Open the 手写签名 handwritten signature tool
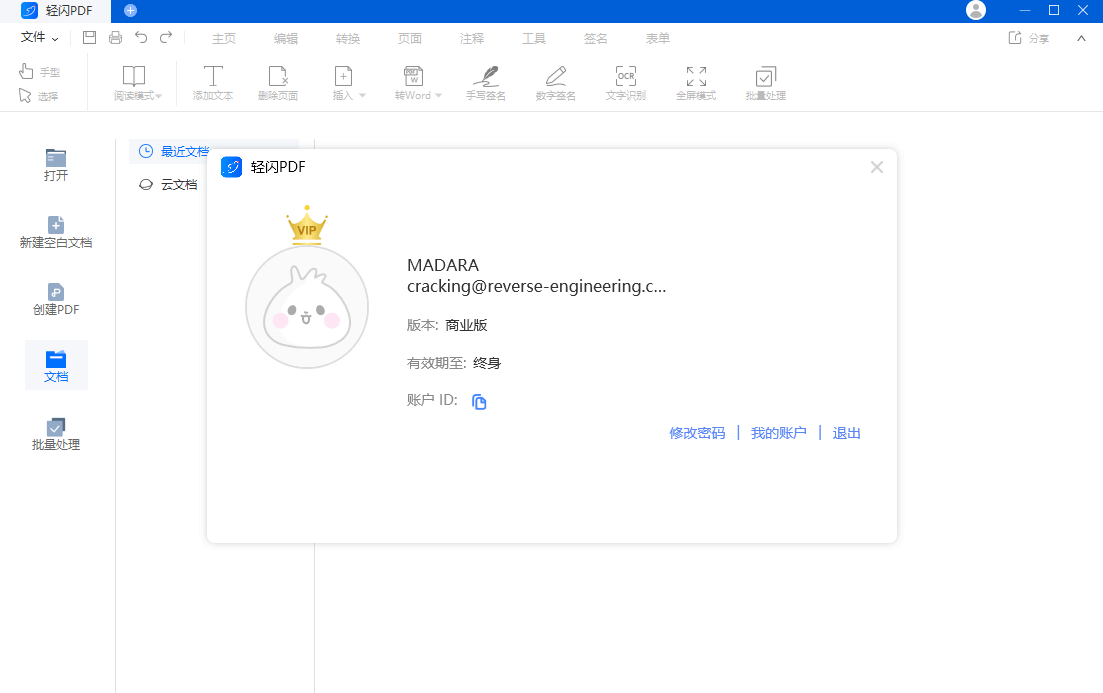Image resolution: width=1103 pixels, height=693 pixels. (485, 82)
